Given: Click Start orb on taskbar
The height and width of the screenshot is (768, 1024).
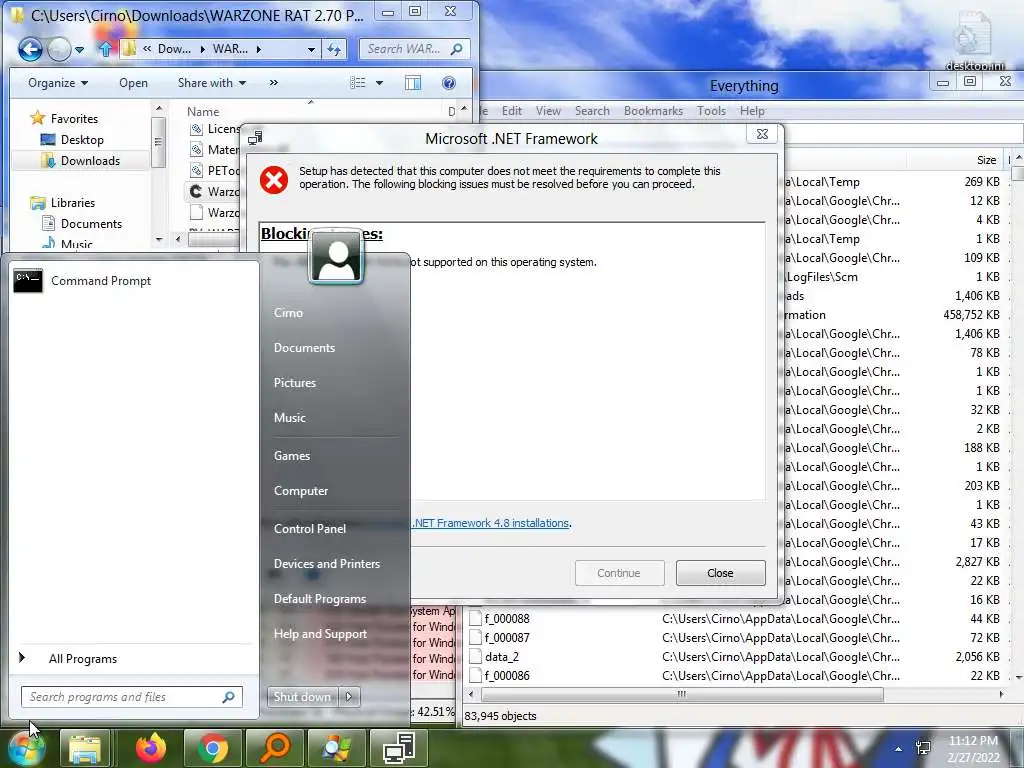Looking at the screenshot, I should pyautogui.click(x=27, y=748).
